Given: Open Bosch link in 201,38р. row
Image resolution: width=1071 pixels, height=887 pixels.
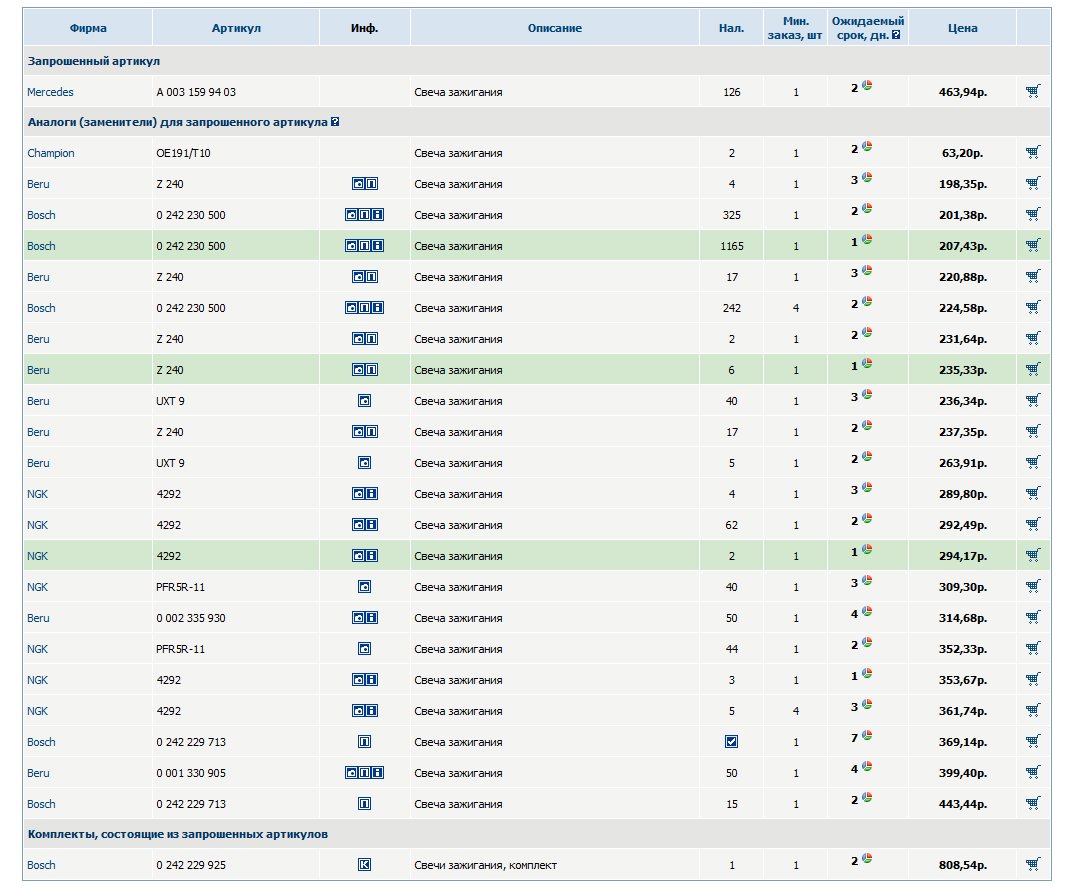Looking at the screenshot, I should 41,215.
